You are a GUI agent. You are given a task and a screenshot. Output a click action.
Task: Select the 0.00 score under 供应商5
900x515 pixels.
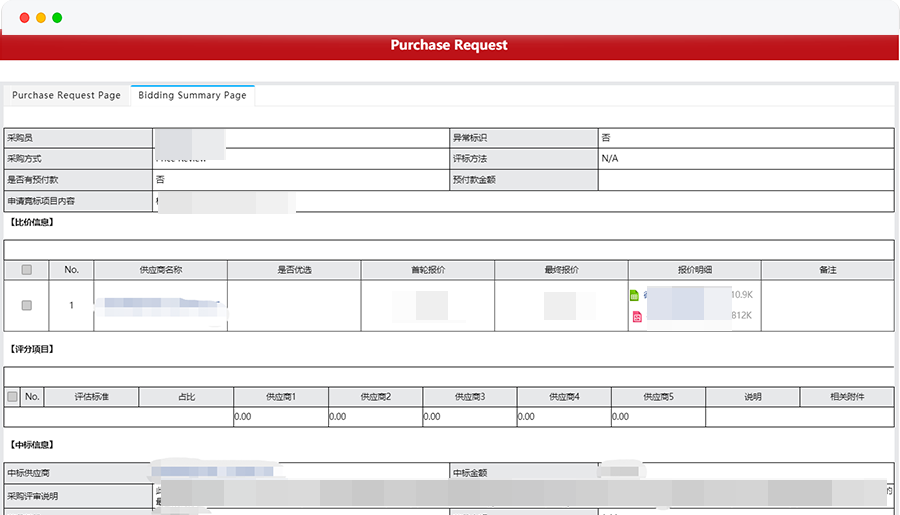pyautogui.click(x=620, y=417)
